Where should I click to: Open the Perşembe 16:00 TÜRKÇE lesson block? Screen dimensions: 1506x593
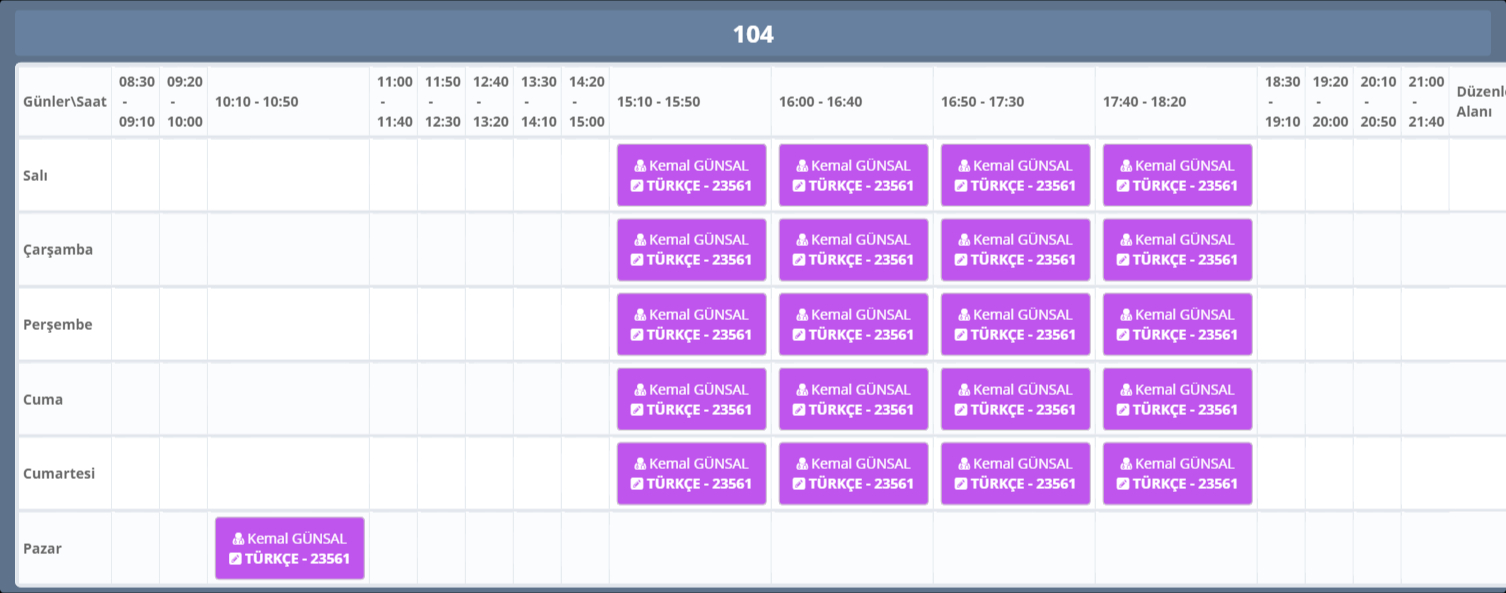pos(853,324)
